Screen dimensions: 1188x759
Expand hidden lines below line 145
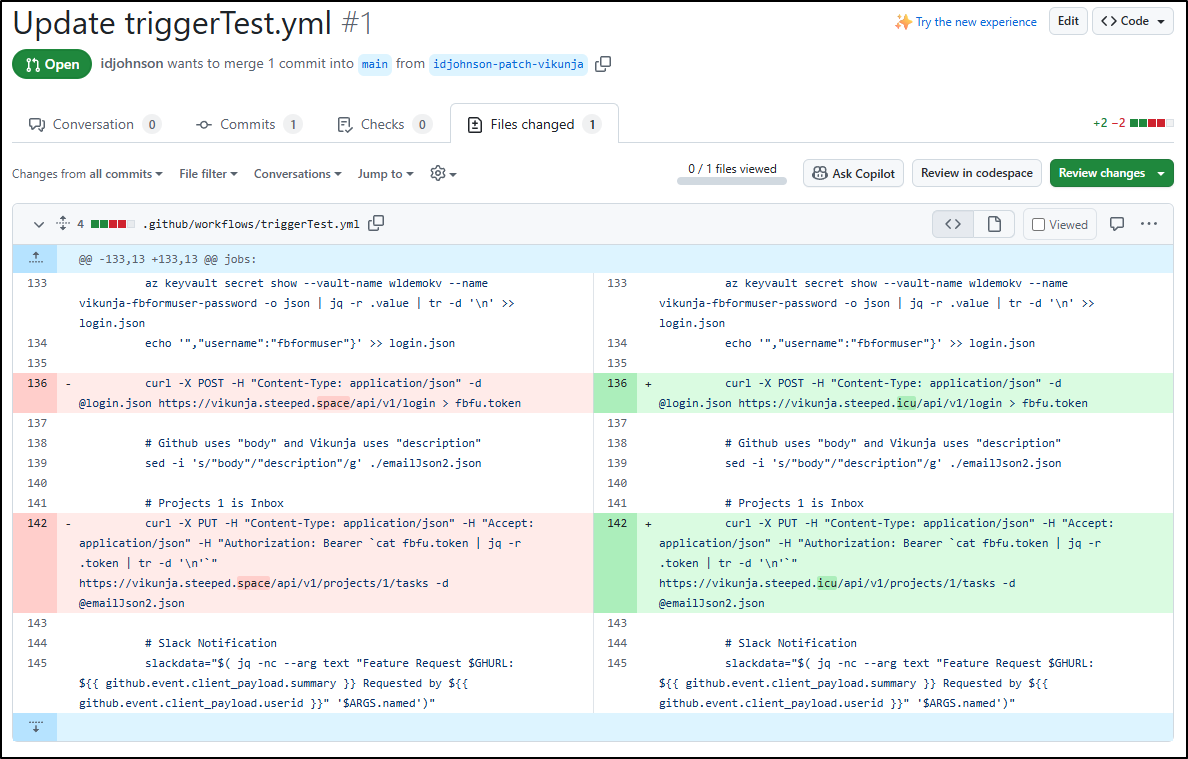(x=36, y=727)
